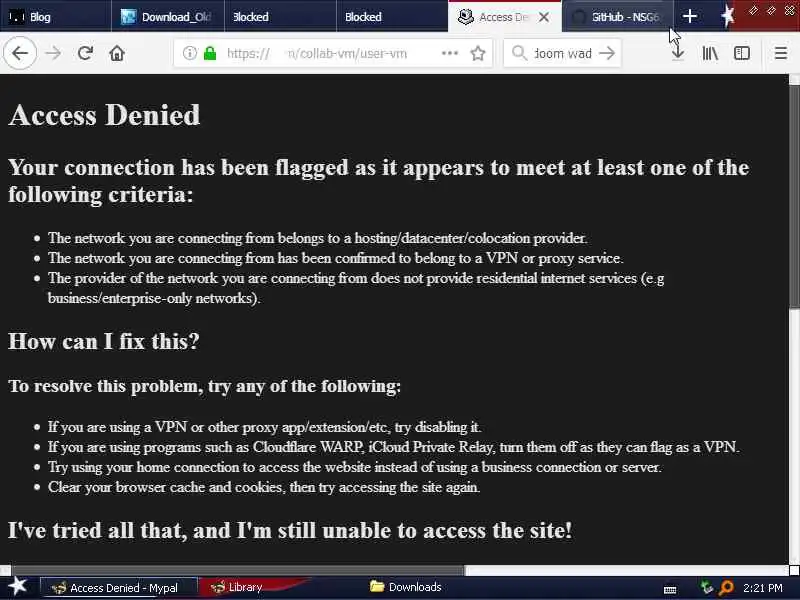Click the horizontal scrollbar at page bottom
The height and width of the screenshot is (600, 800).
coord(238,569)
